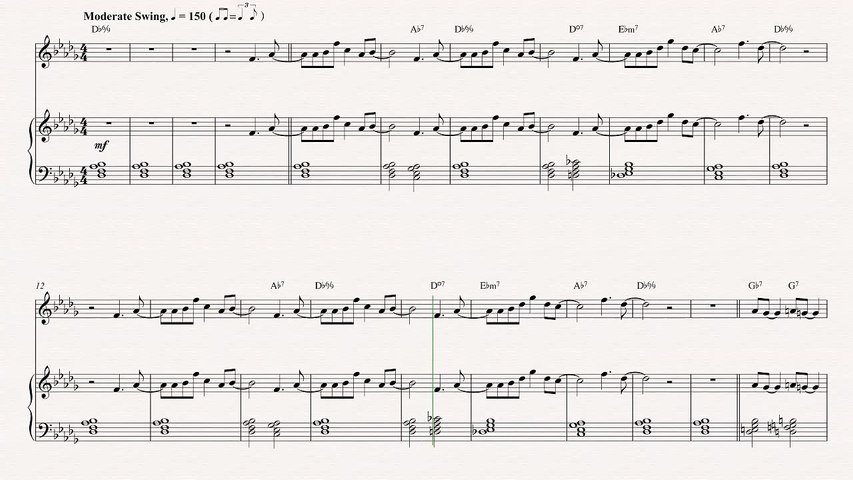This screenshot has width=853, height=480.
Task: Click the Moderate Swing tempo marking
Action: click(x=125, y=16)
